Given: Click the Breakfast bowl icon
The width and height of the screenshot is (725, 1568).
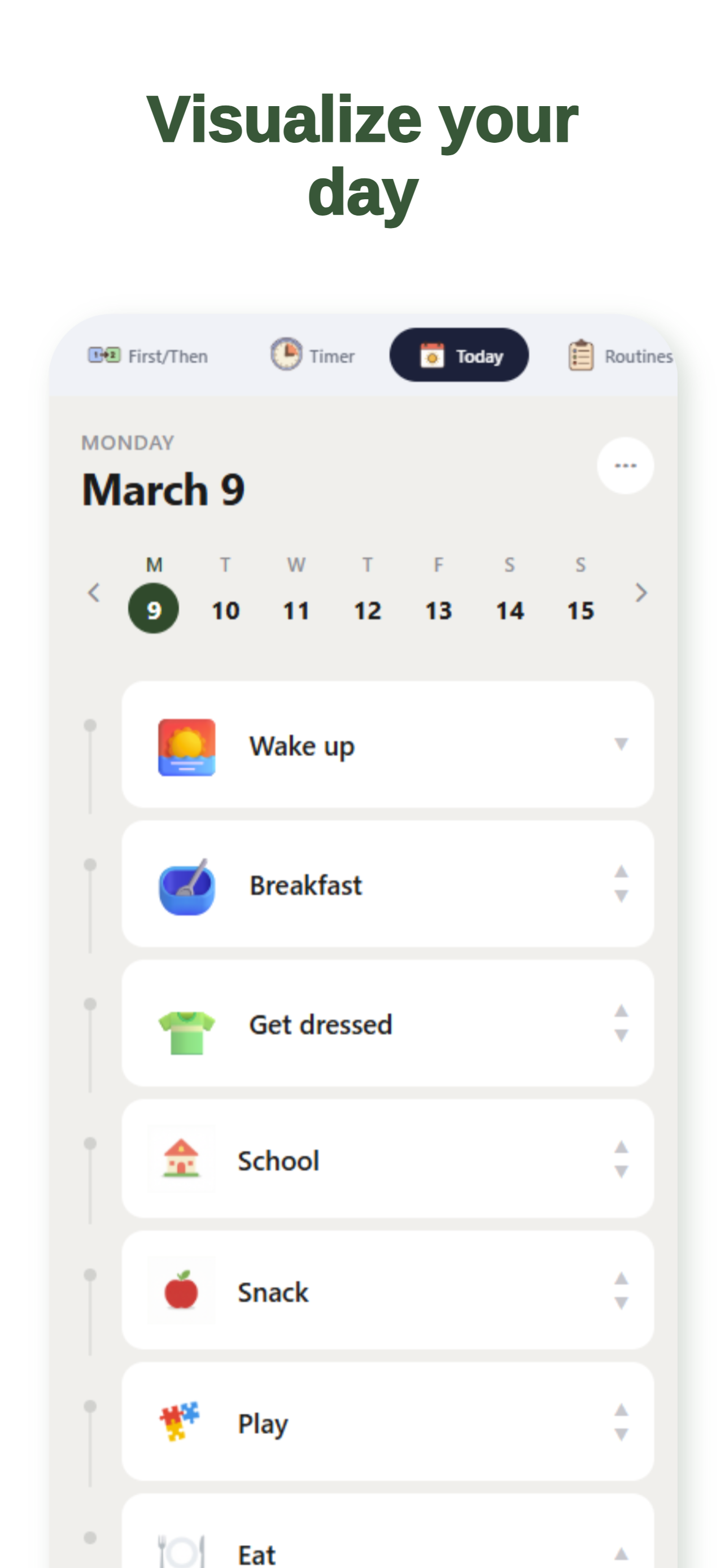Looking at the screenshot, I should (186, 886).
